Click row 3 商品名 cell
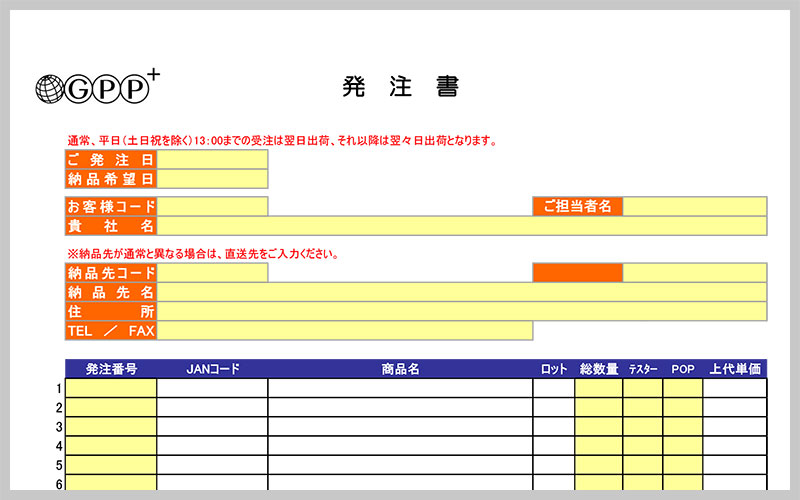800x500 pixels. pos(401,427)
